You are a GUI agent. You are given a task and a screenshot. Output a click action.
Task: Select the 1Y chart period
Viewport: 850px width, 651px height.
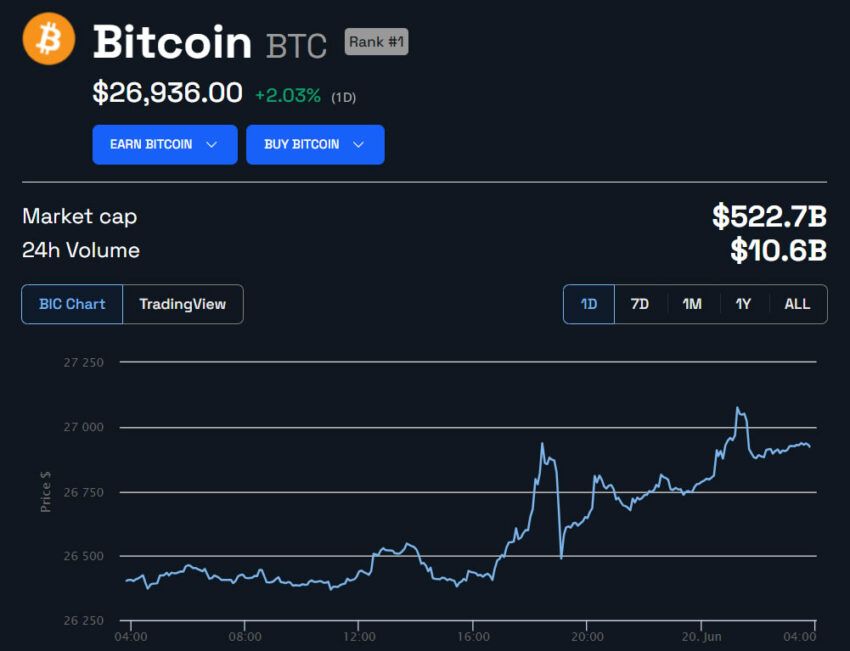click(x=742, y=304)
